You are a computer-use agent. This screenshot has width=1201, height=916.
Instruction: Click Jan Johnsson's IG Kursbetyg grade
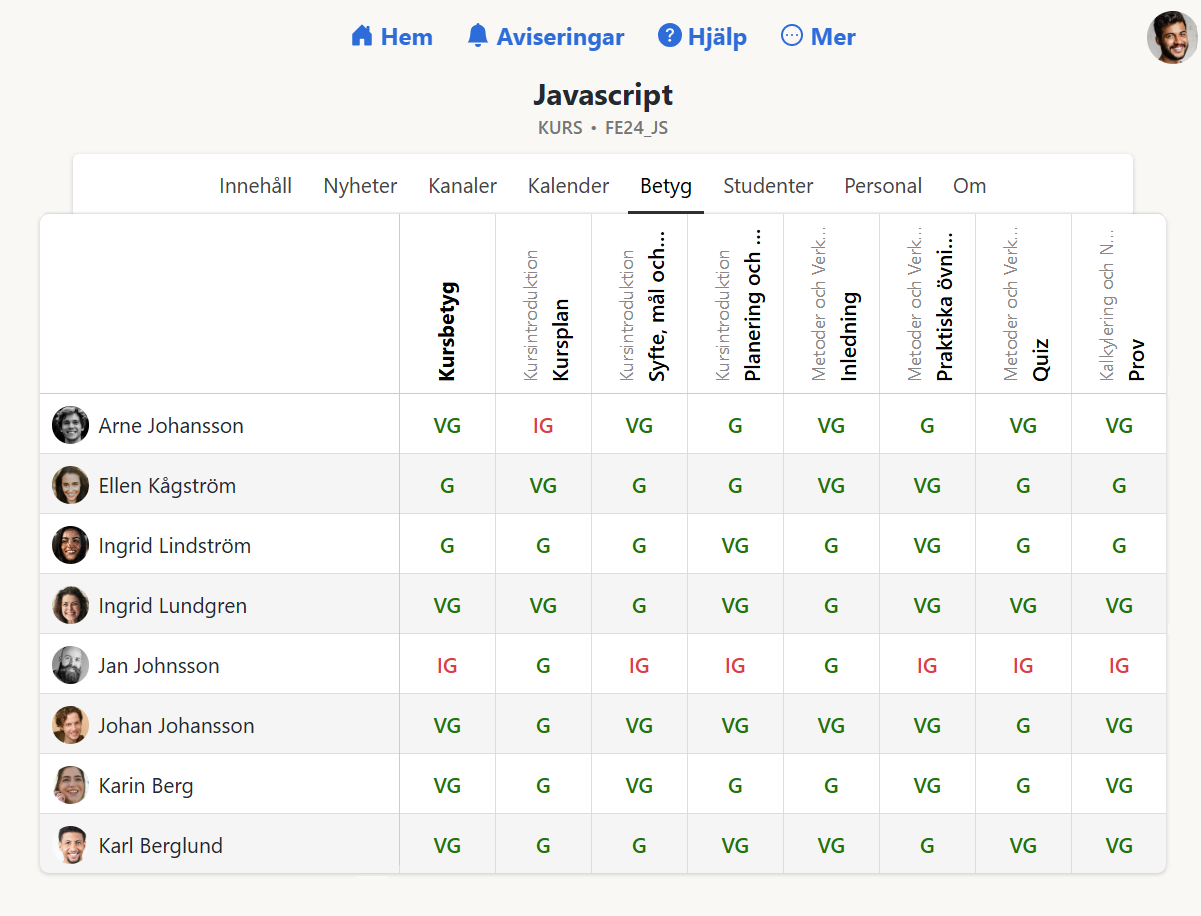[x=447, y=666]
